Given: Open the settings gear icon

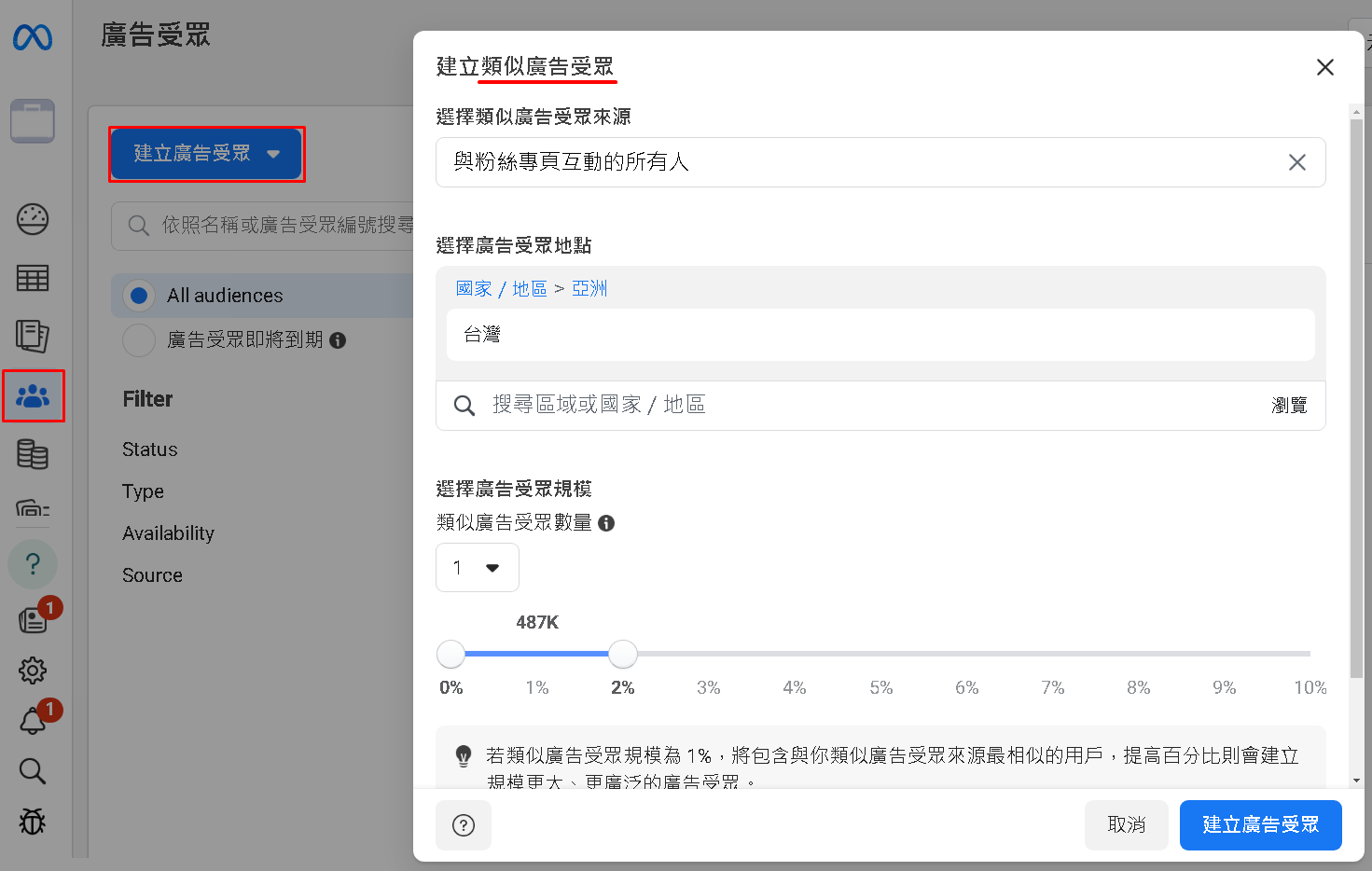Looking at the screenshot, I should click(33, 671).
